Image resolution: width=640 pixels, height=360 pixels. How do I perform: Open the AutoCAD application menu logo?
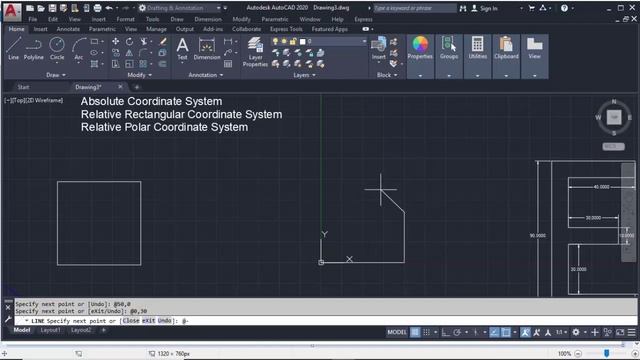pyautogui.click(x=12, y=11)
